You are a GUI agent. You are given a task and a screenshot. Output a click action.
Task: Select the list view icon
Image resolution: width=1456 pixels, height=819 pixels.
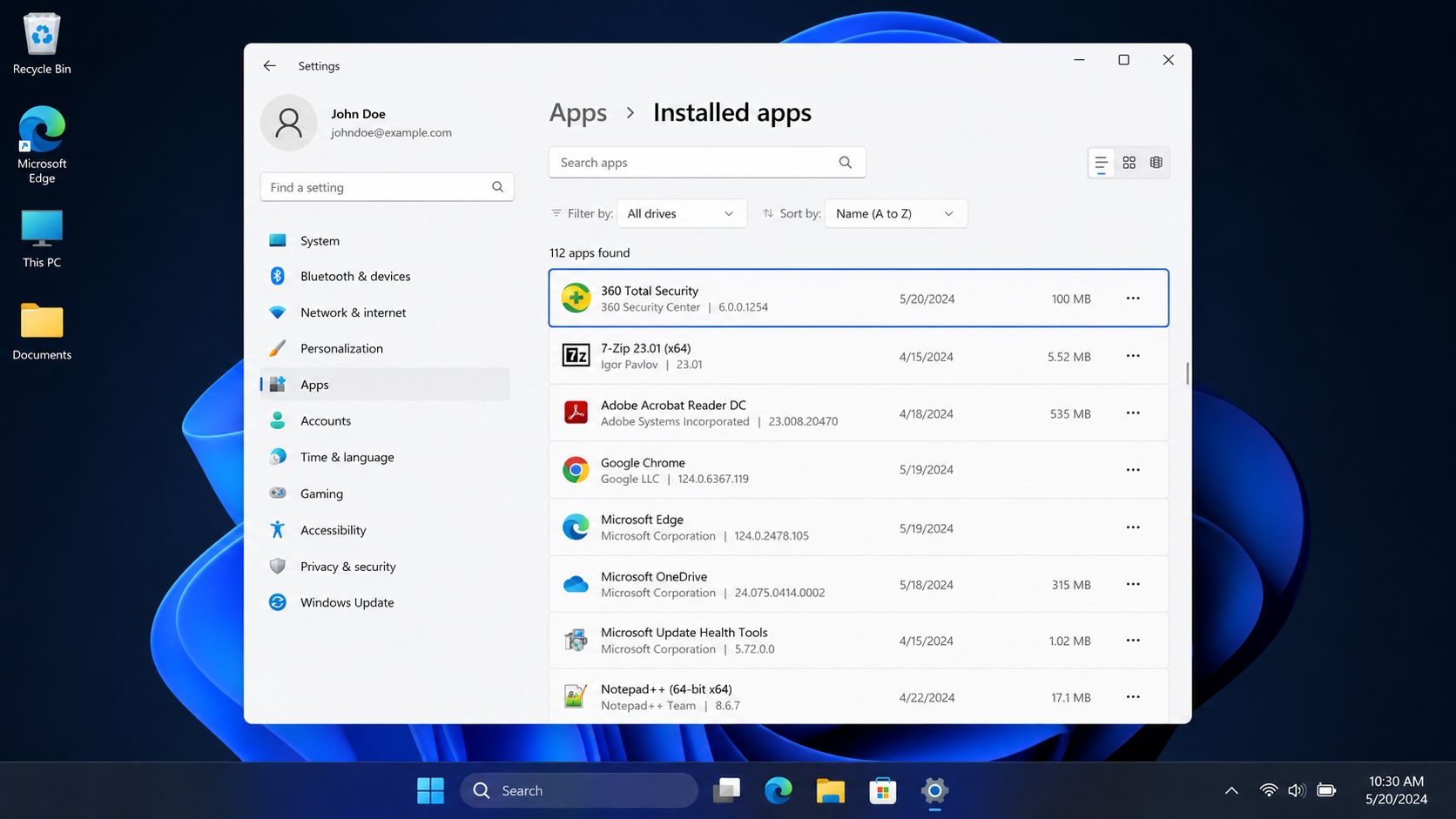point(1101,163)
